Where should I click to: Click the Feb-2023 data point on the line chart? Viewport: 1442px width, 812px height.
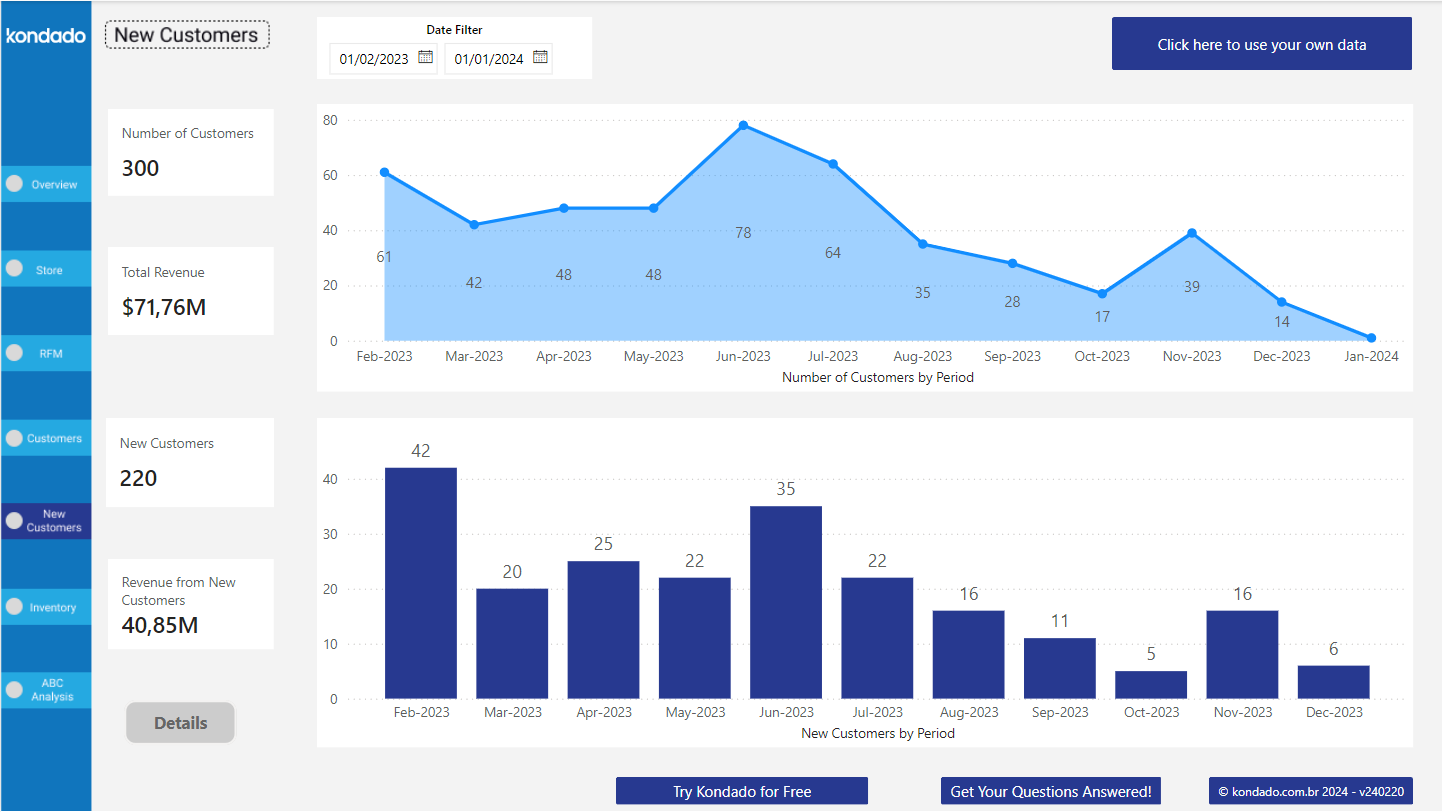pyautogui.click(x=383, y=172)
